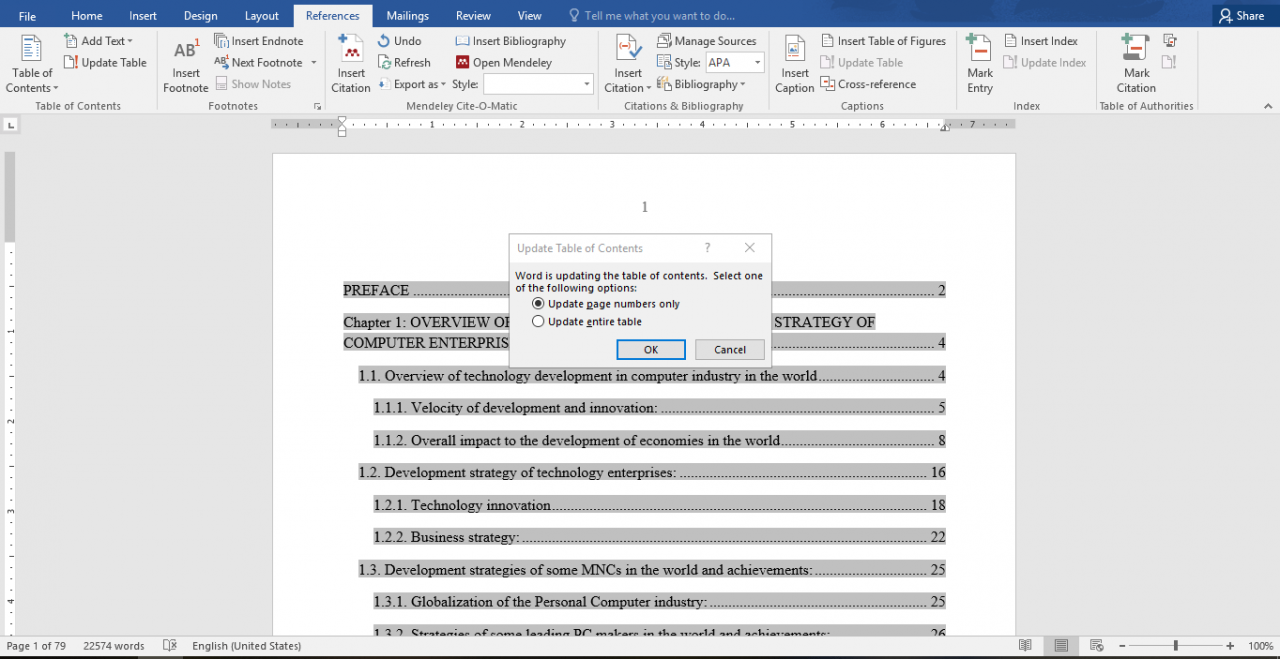Switch to the Home tab
The image size is (1280, 659).
[x=87, y=16]
